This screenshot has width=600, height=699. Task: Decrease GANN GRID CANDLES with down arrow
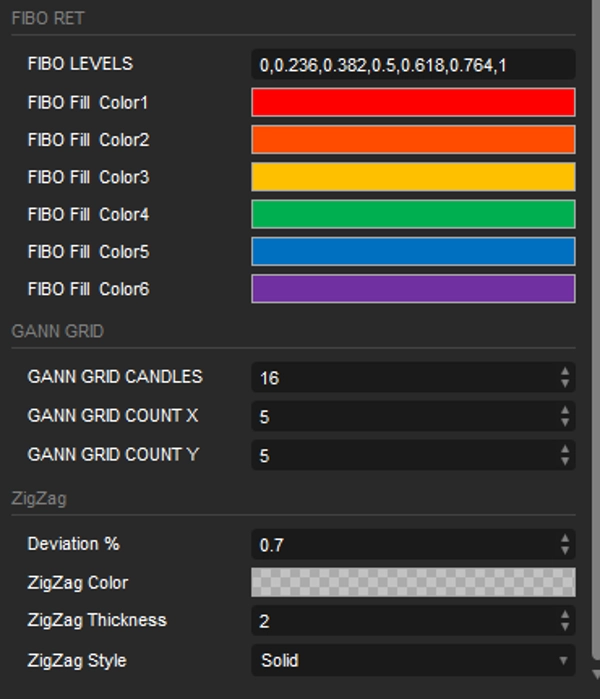click(565, 383)
